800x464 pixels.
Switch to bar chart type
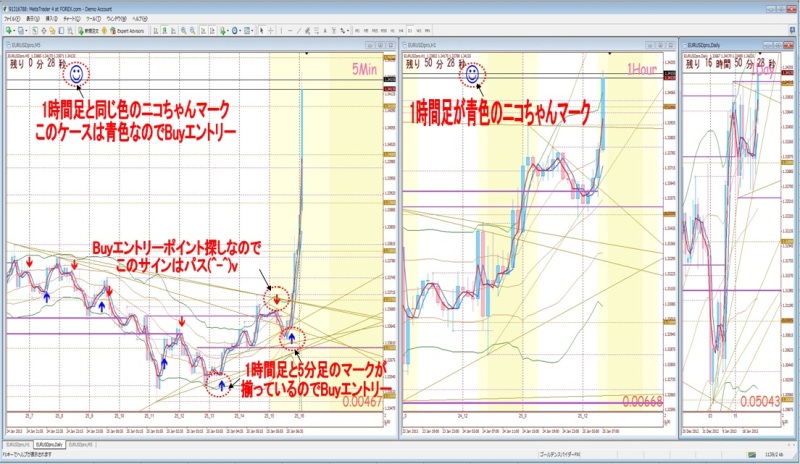pyautogui.click(x=156, y=31)
